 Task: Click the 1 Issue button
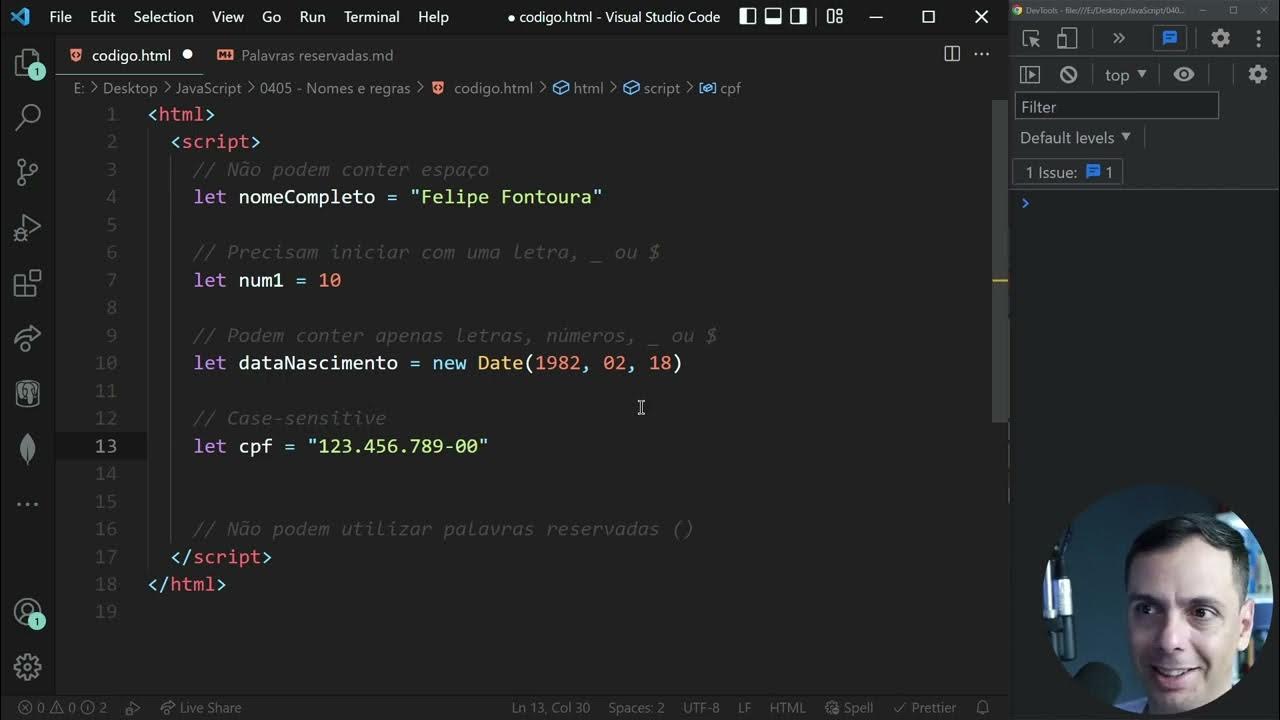[1068, 172]
